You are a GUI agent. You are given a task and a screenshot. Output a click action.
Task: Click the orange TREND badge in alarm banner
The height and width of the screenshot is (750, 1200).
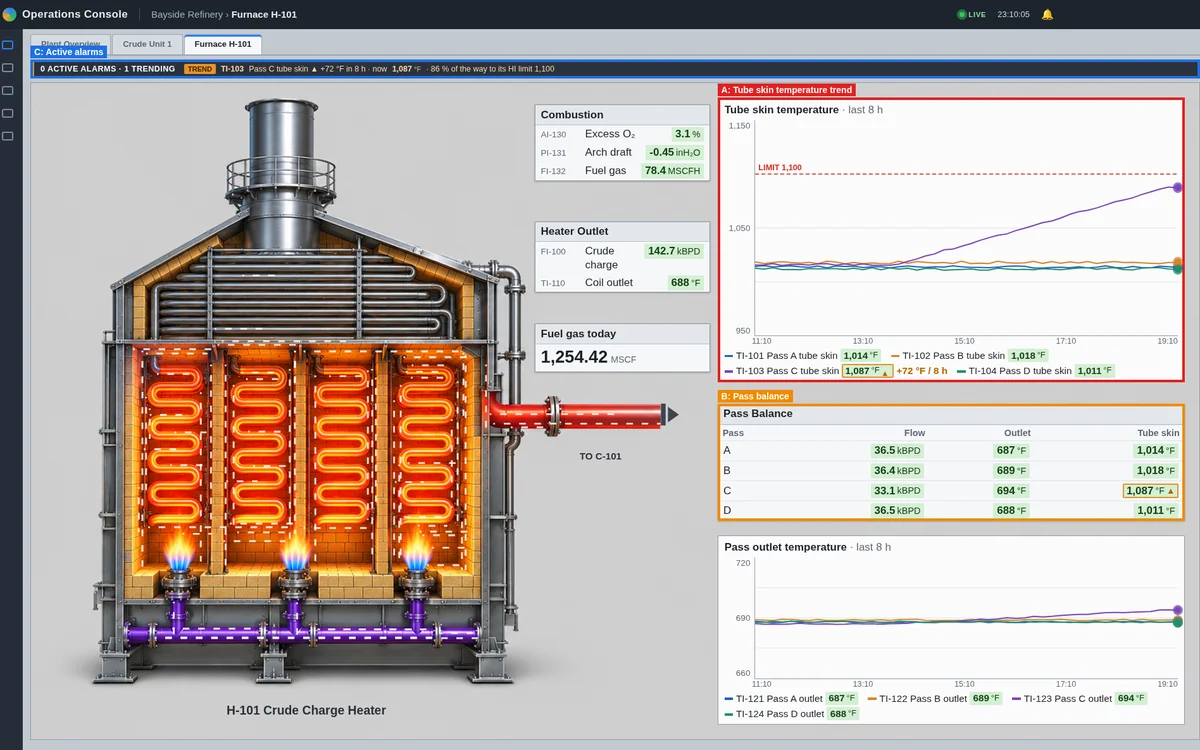tap(199, 69)
